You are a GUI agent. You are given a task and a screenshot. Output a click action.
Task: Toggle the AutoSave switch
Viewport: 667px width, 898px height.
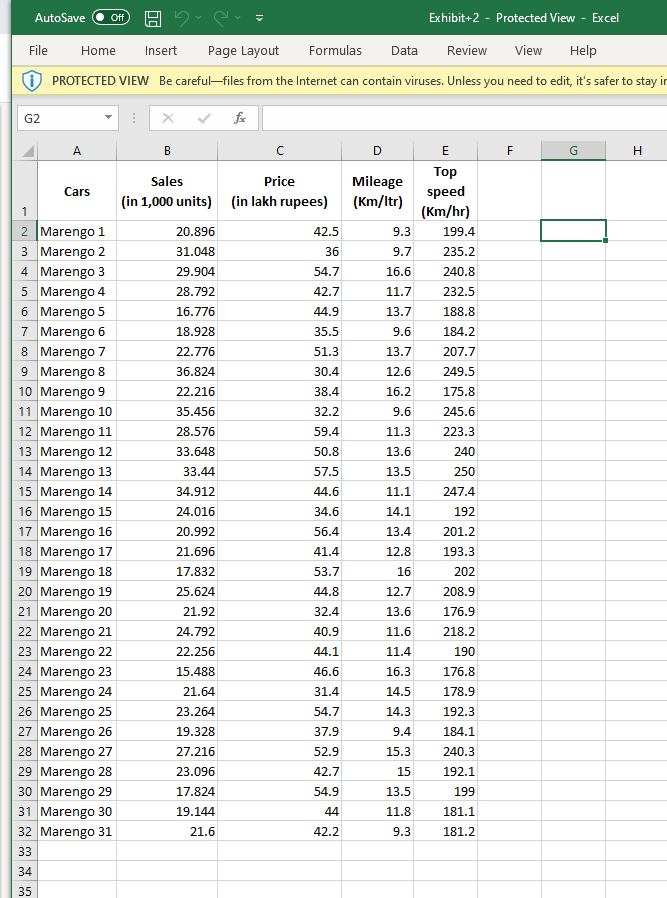(x=110, y=18)
